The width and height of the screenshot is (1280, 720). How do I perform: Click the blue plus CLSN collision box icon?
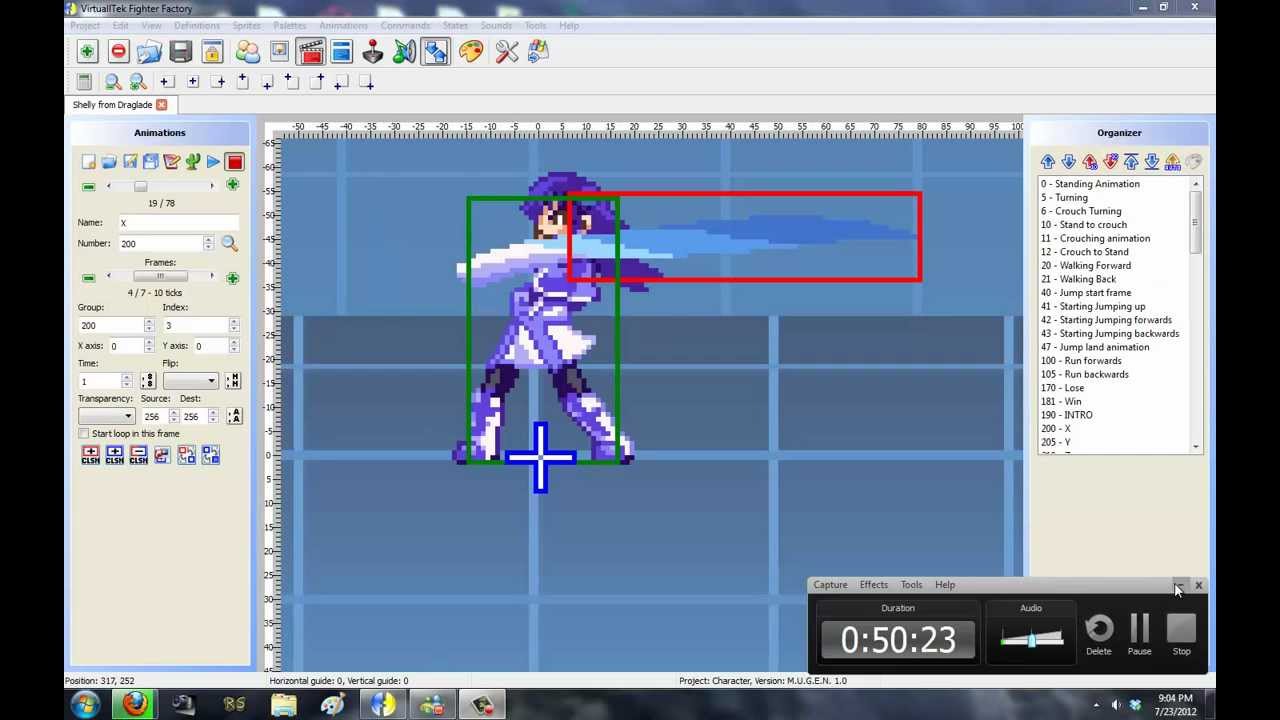click(x=114, y=455)
